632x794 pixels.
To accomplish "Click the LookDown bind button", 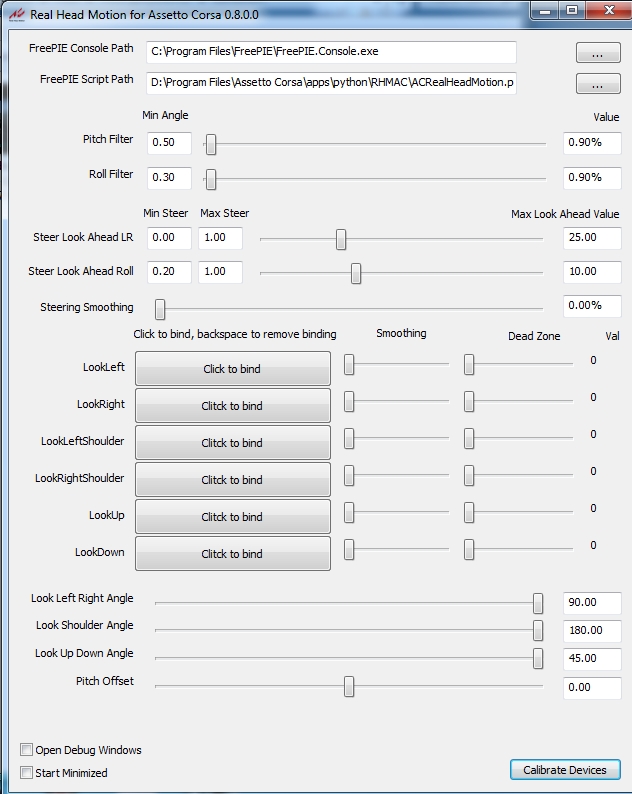I will [232, 554].
